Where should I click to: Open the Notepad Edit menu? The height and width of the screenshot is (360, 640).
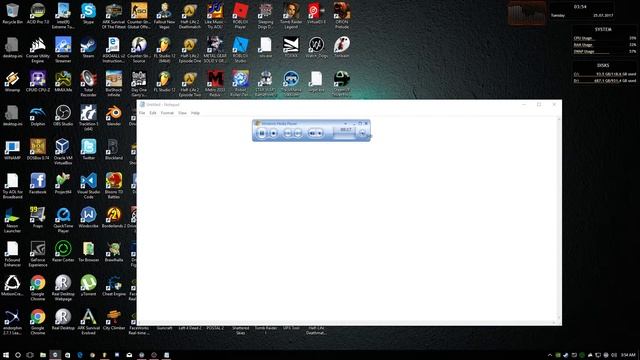[x=153, y=113]
